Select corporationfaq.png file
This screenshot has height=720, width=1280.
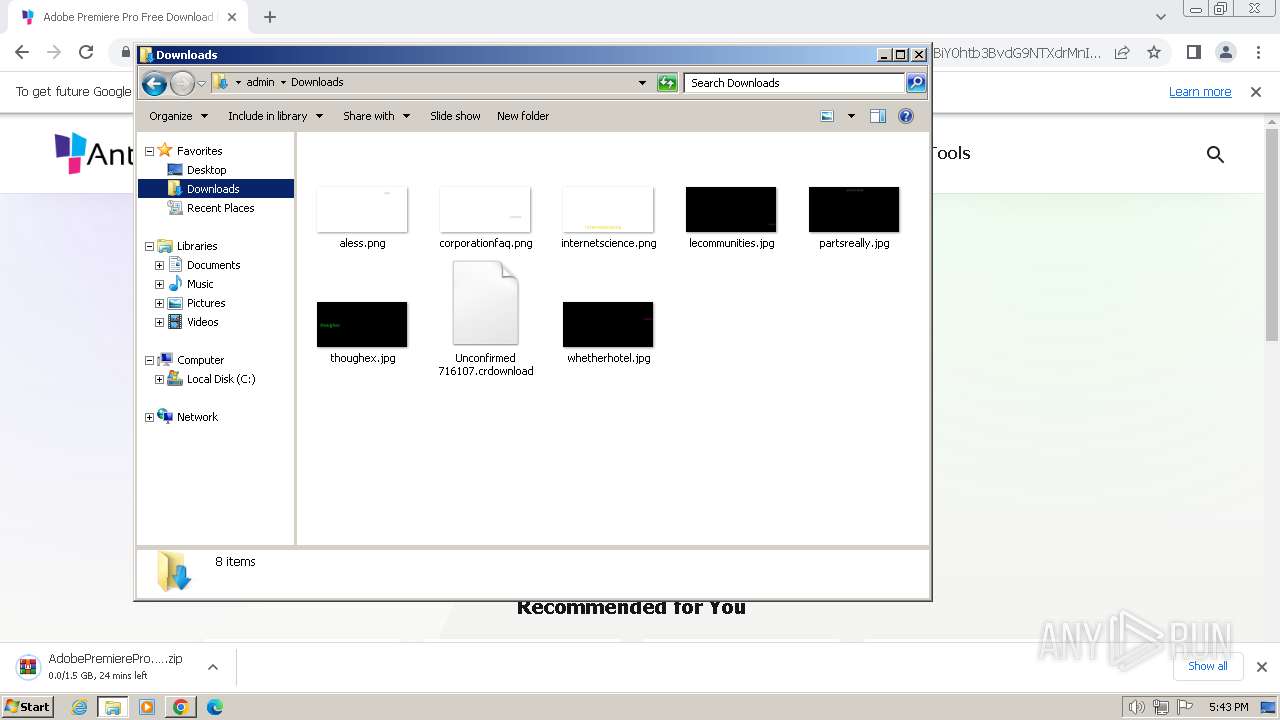tap(485, 218)
